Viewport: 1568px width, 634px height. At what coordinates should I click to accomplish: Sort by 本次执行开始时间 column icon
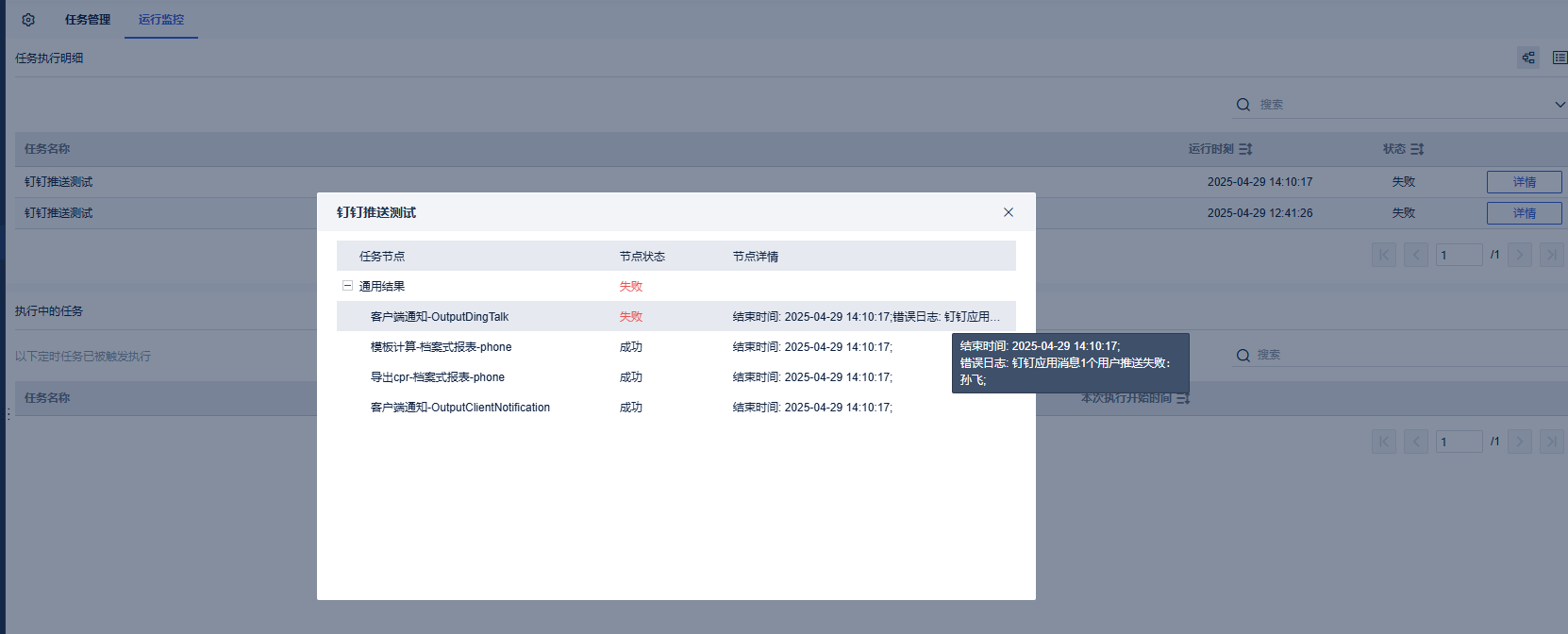coord(1183,398)
